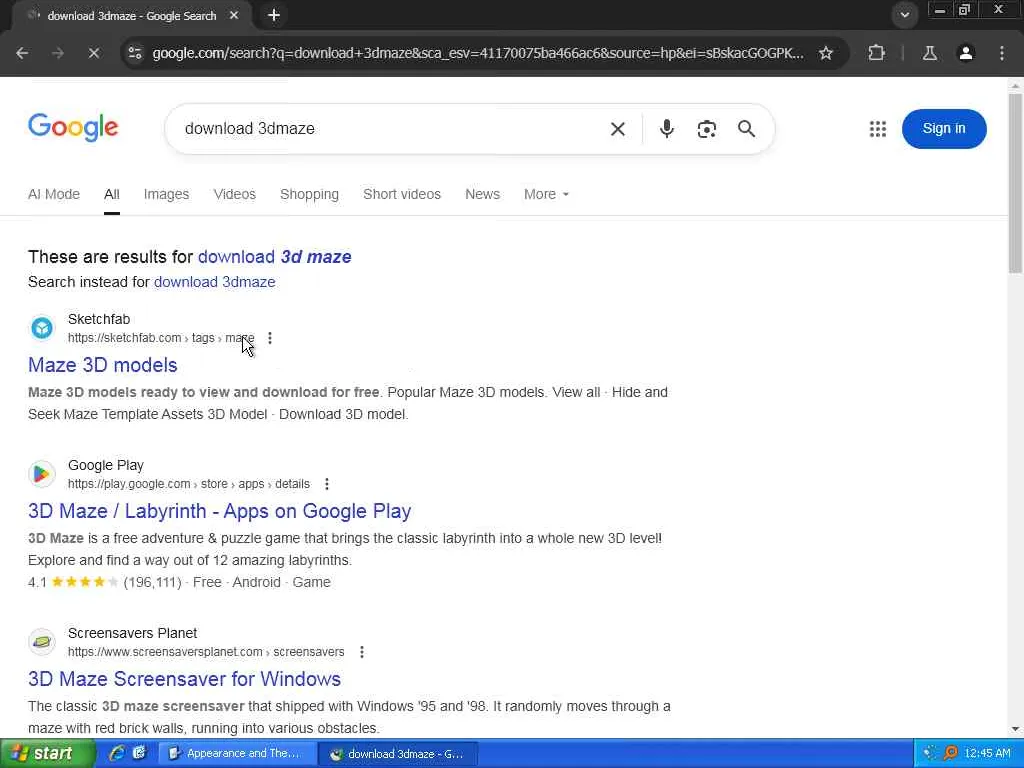Click the screensaversplanet.com breadcrumb URL
1024x768 pixels.
pos(206,652)
